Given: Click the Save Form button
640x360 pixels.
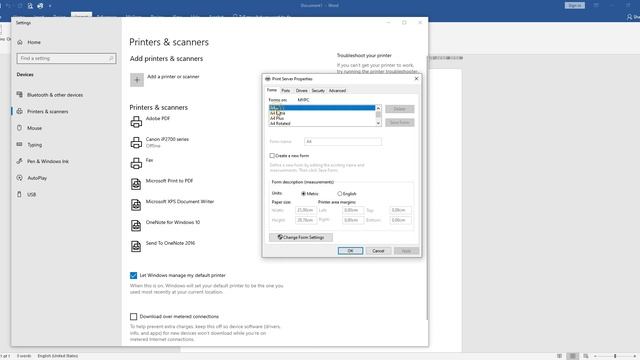Looking at the screenshot, I should point(400,122).
